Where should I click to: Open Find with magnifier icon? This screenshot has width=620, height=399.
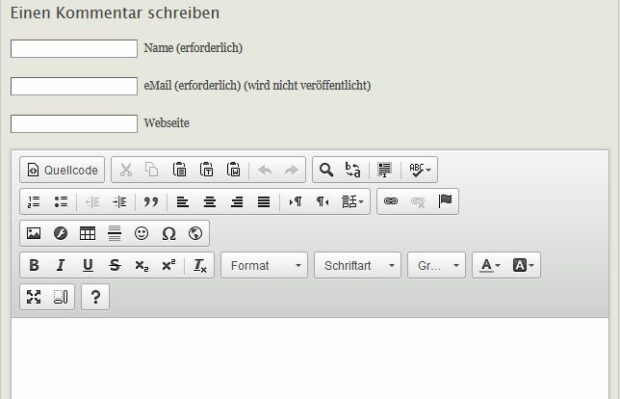(326, 170)
